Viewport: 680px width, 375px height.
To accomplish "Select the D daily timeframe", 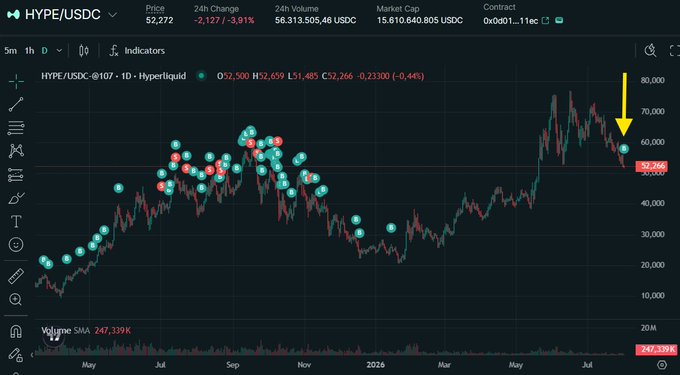I will tap(44, 51).
